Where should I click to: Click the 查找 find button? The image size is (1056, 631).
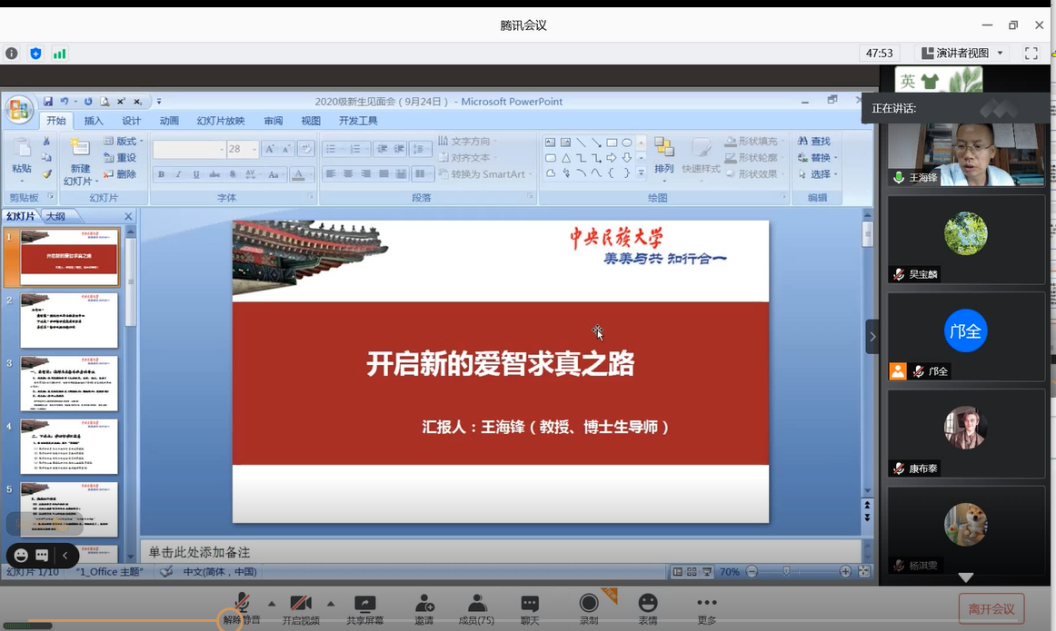(x=814, y=142)
